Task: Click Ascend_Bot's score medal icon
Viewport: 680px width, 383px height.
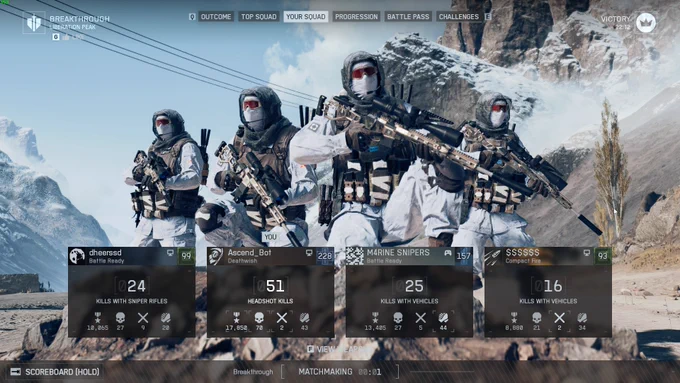Action: point(236,318)
